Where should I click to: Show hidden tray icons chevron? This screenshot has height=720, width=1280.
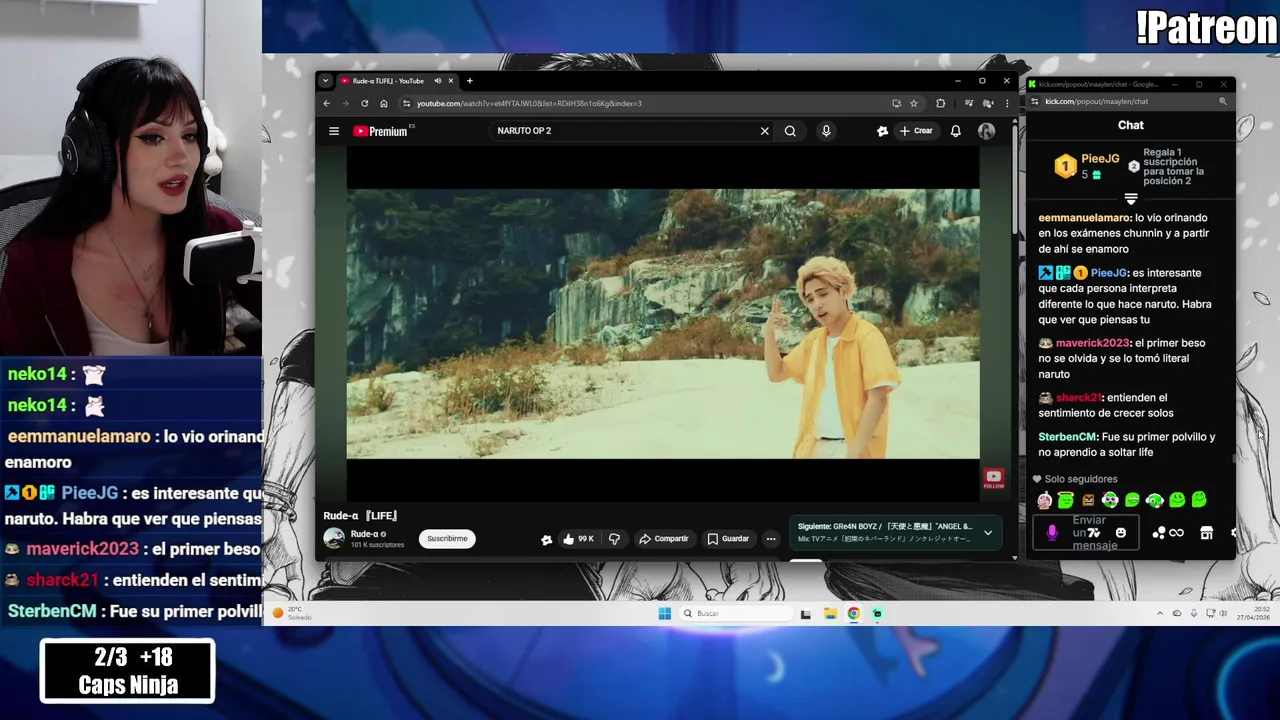click(x=1160, y=614)
